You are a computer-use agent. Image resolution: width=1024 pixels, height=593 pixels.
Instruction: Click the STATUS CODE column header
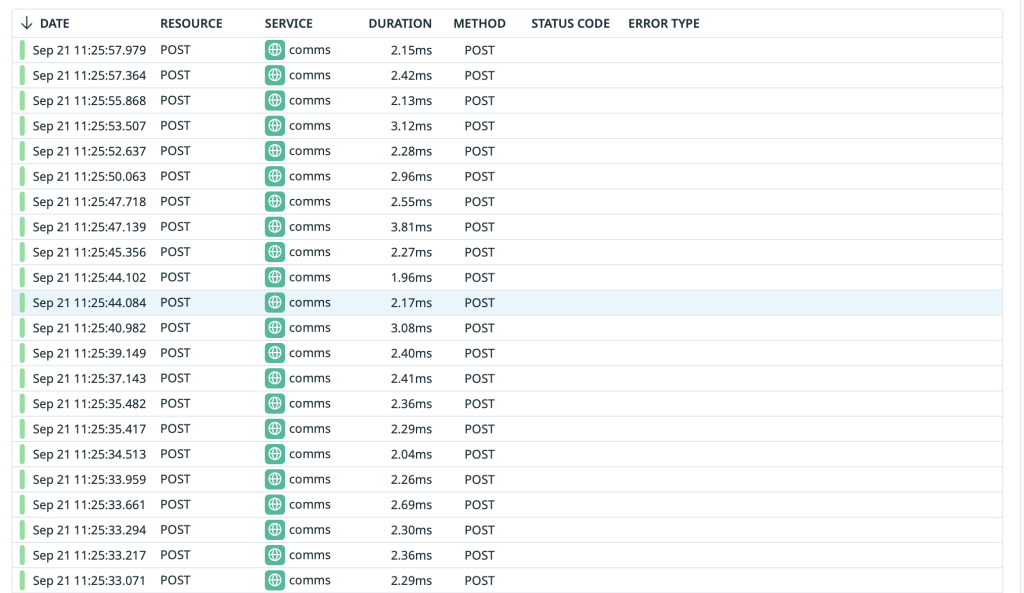pos(570,23)
